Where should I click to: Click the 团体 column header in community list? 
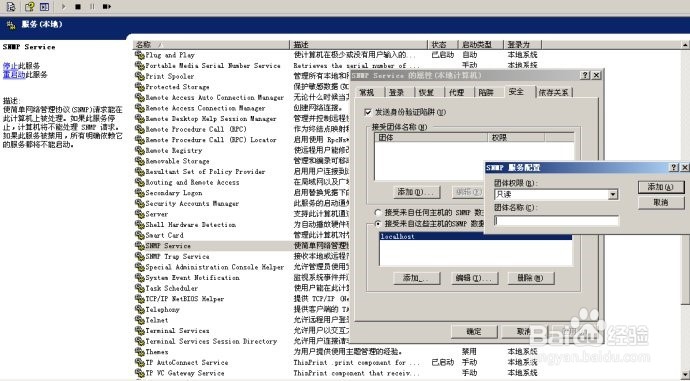point(431,138)
